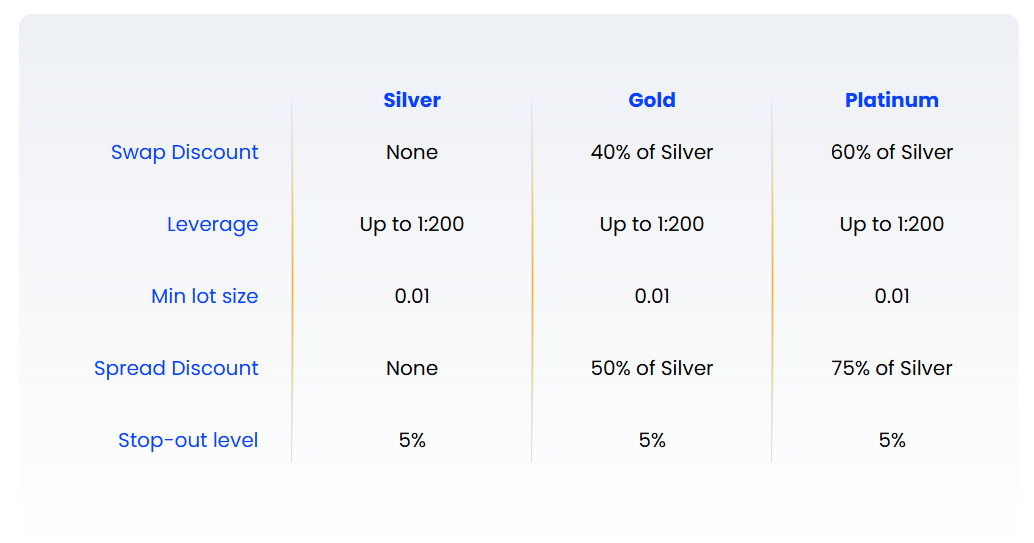
Task: Click the Swap Discount row label
Action: click(185, 152)
